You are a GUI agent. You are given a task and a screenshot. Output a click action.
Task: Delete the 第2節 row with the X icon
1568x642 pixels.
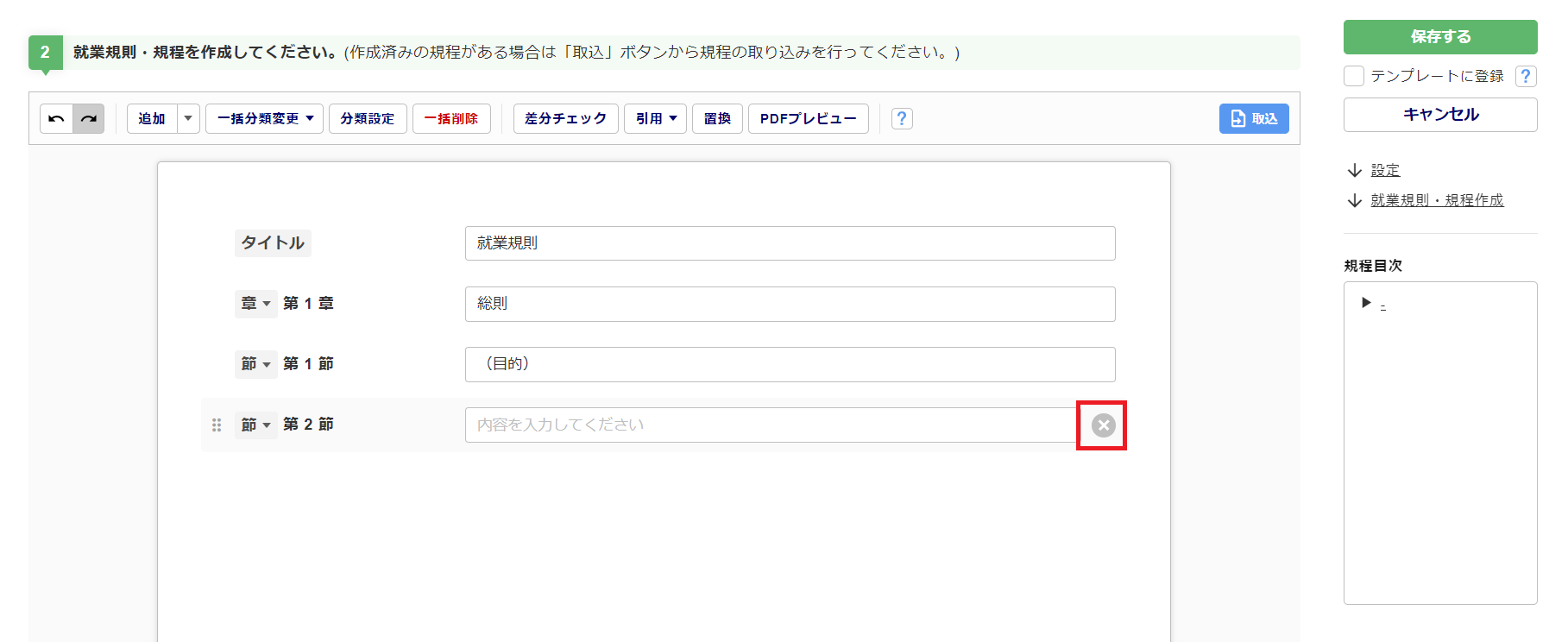tap(1103, 425)
